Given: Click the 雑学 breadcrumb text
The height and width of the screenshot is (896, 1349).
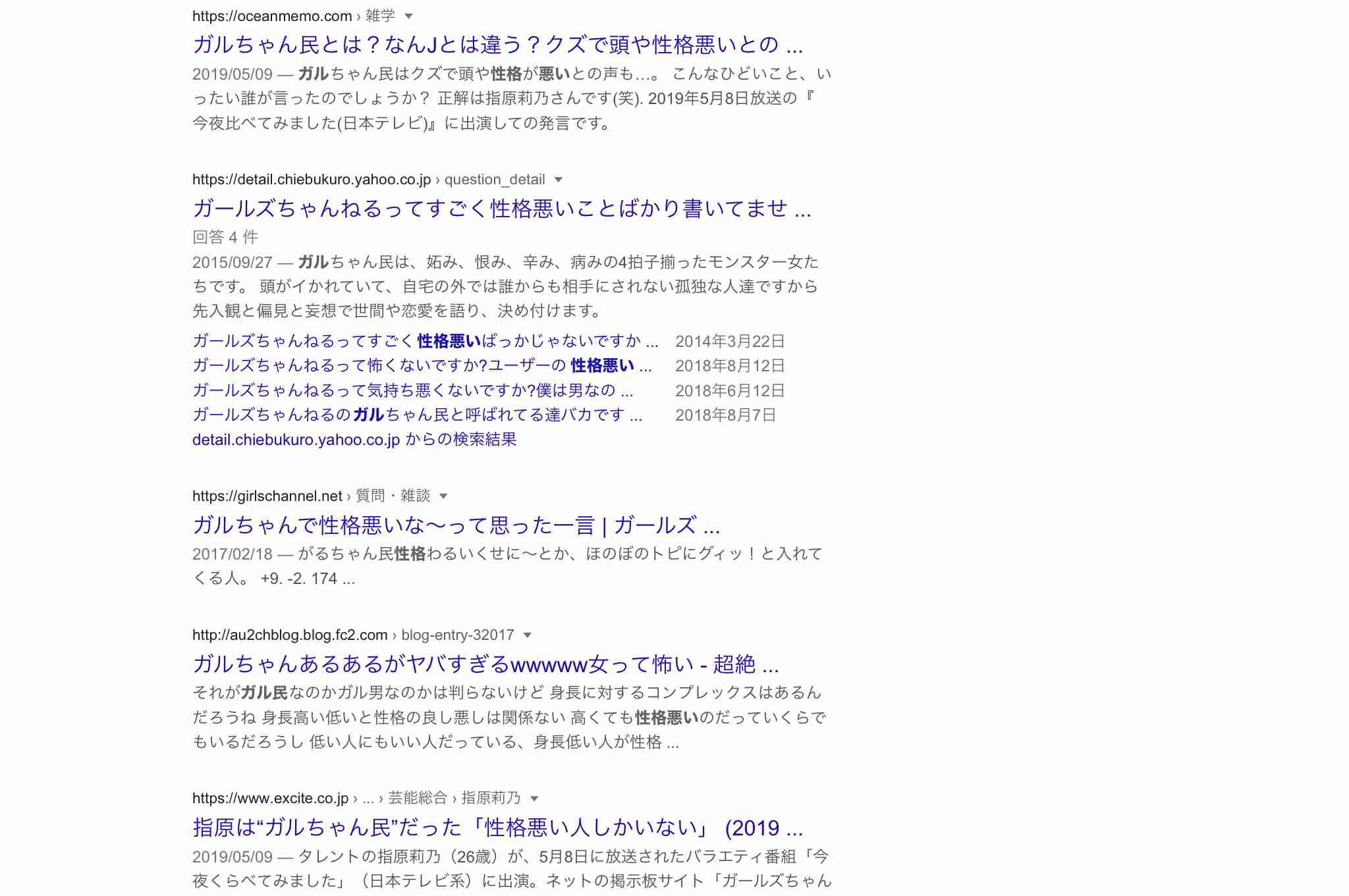Looking at the screenshot, I should tap(380, 16).
